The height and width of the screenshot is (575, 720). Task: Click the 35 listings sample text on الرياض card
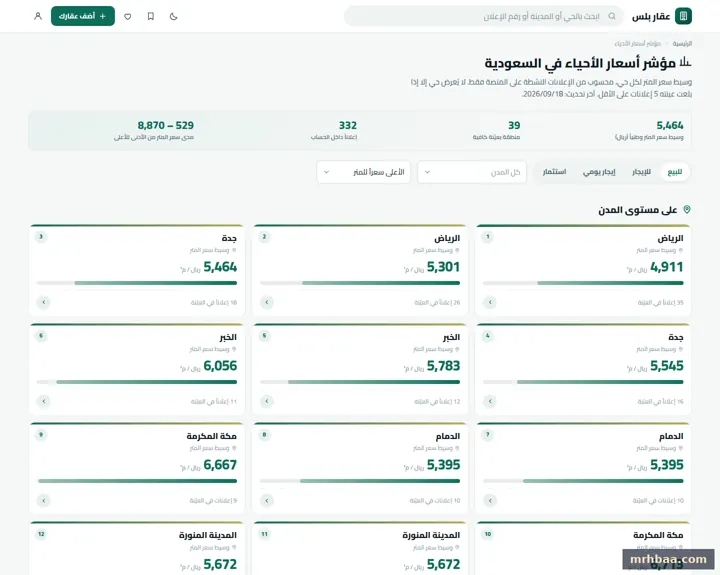coord(660,303)
